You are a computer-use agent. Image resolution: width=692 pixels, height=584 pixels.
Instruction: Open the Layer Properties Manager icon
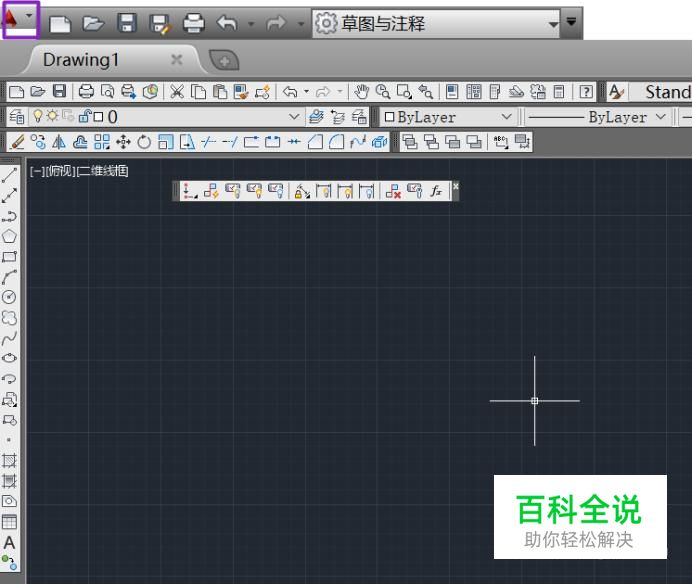[x=17, y=117]
